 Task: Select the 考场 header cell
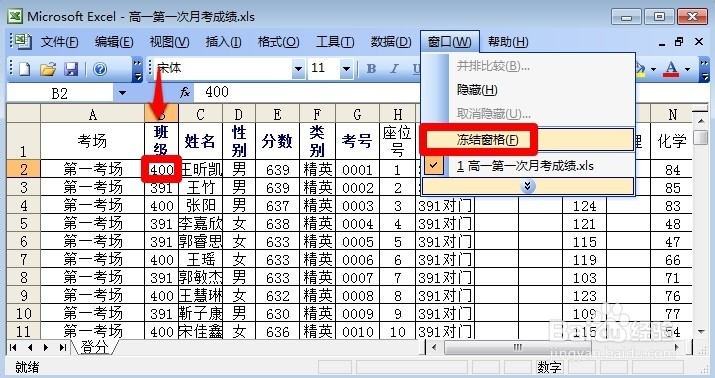[93, 141]
